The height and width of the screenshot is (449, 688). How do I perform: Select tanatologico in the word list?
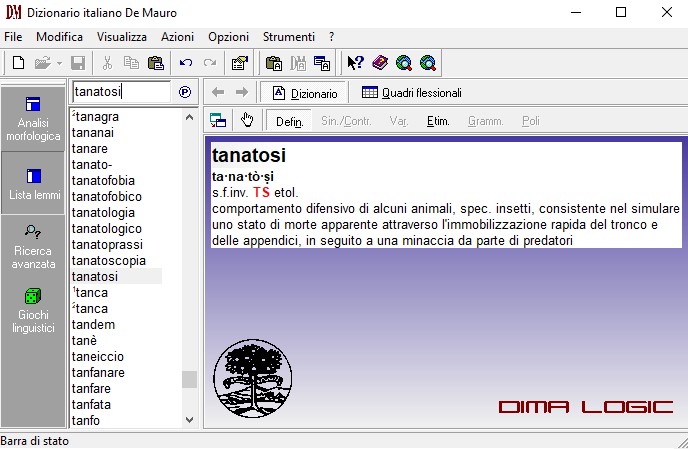(107, 229)
